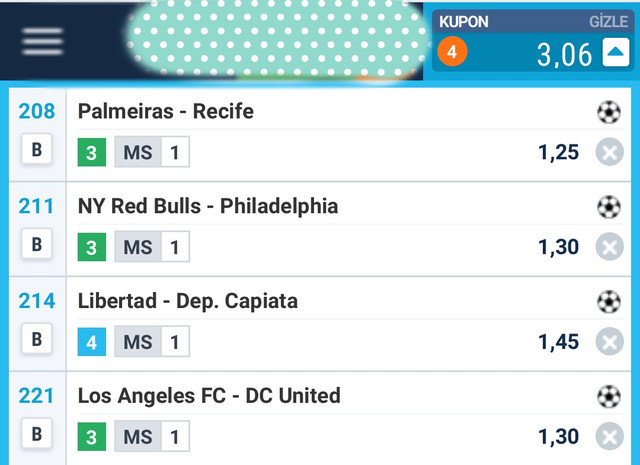Image resolution: width=640 pixels, height=465 pixels.
Task: Toggle banko B for match 221
Action: (37, 434)
